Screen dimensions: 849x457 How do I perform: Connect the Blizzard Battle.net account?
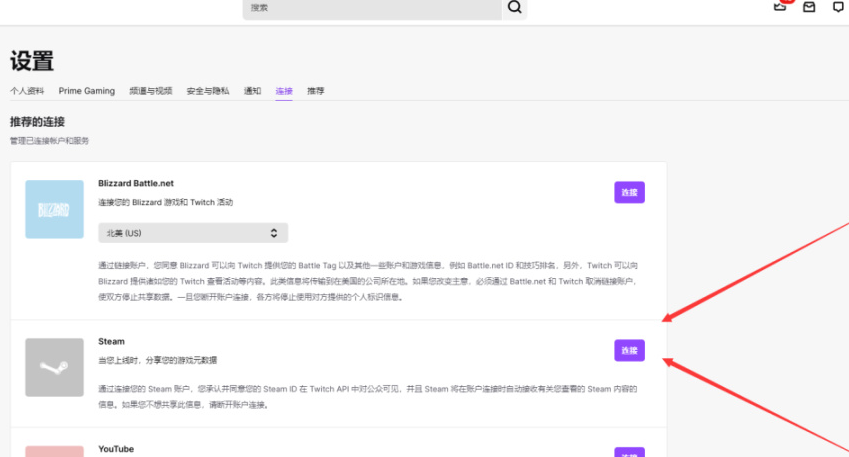(629, 192)
